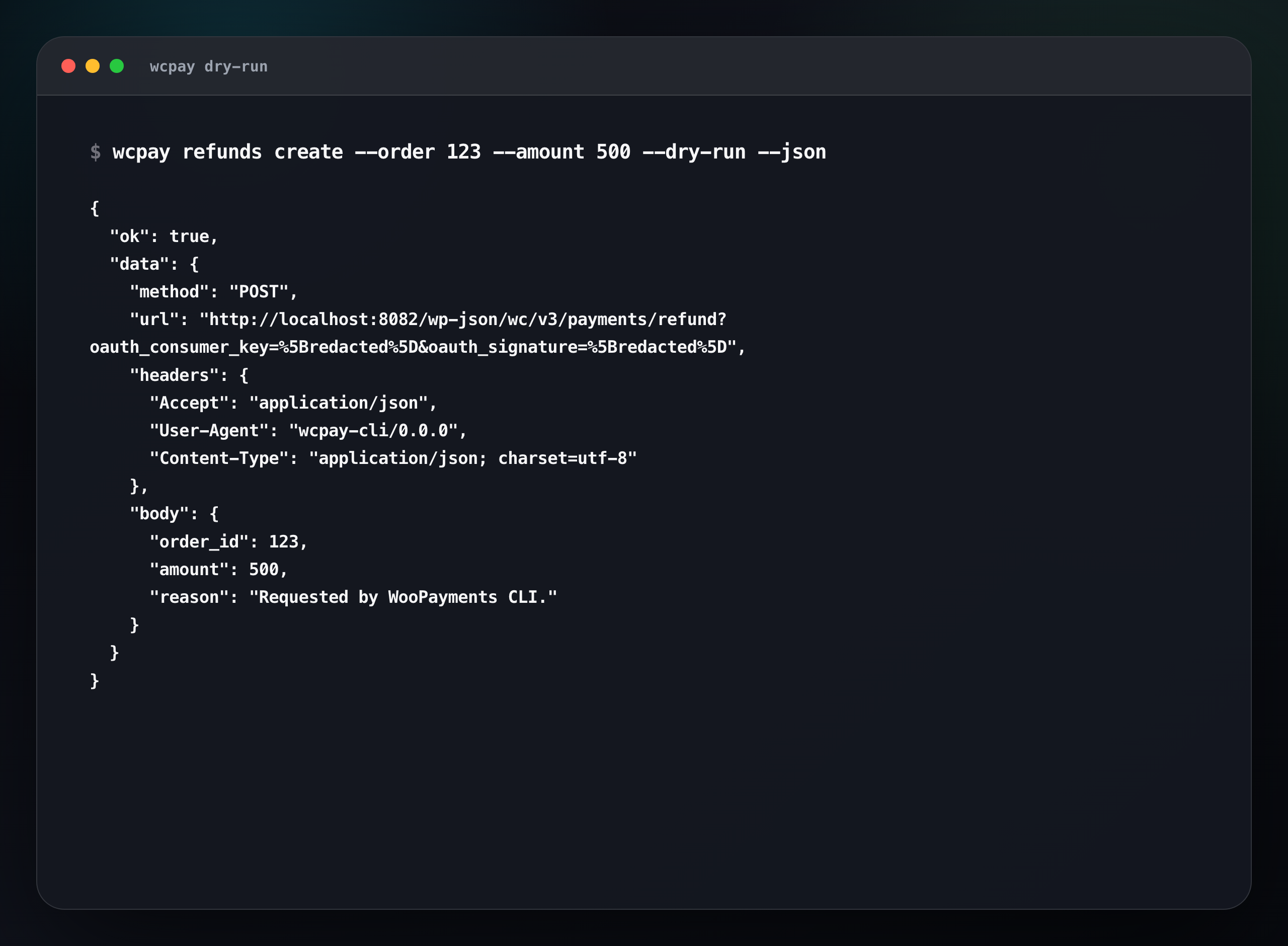The image size is (1288, 946).
Task: Click the "ok": true line
Action: coord(164,236)
